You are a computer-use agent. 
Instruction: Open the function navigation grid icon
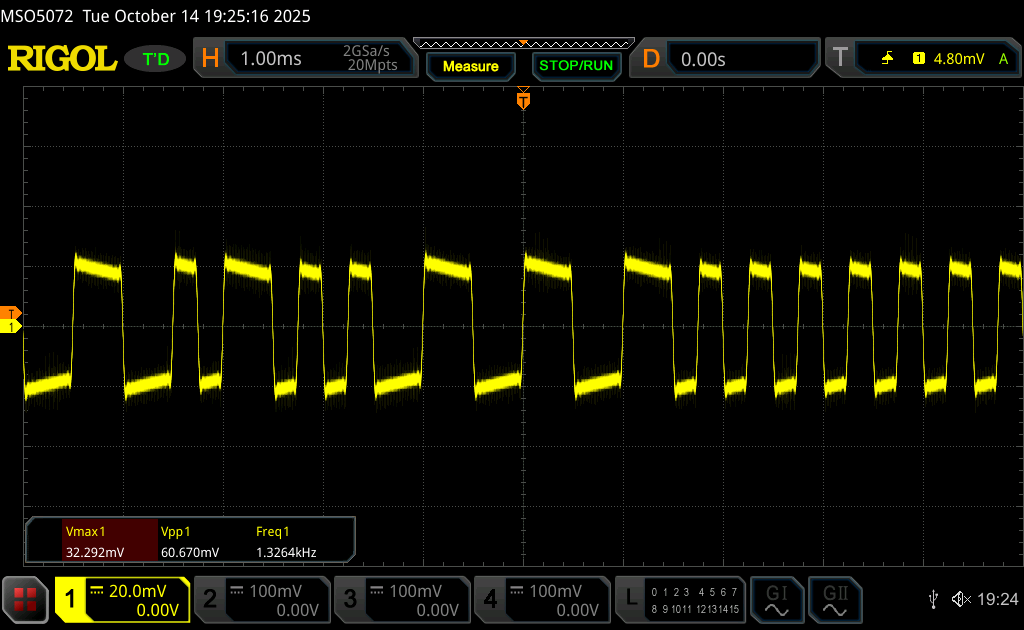25,599
